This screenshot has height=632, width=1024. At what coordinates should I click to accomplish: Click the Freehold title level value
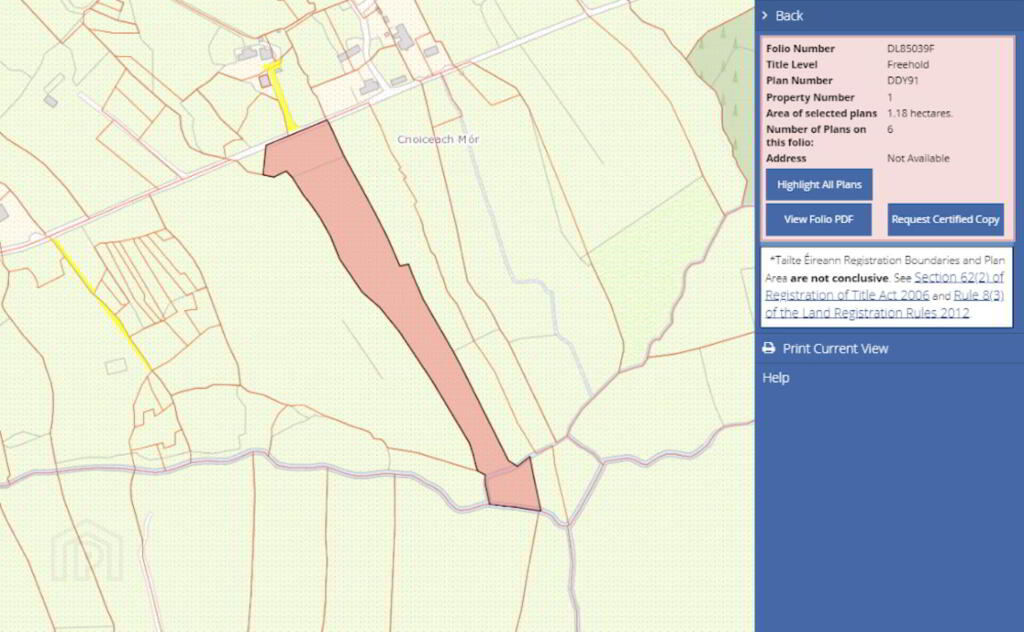pyautogui.click(x=907, y=65)
